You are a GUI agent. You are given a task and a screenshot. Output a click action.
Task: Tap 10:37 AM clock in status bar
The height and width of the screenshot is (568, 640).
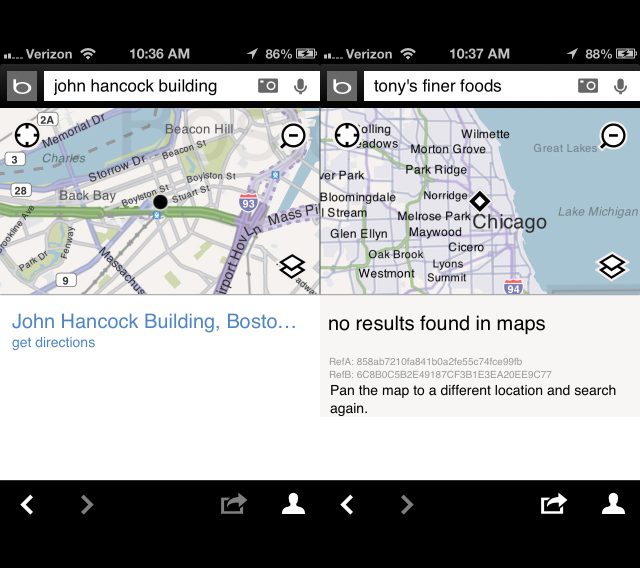[480, 54]
